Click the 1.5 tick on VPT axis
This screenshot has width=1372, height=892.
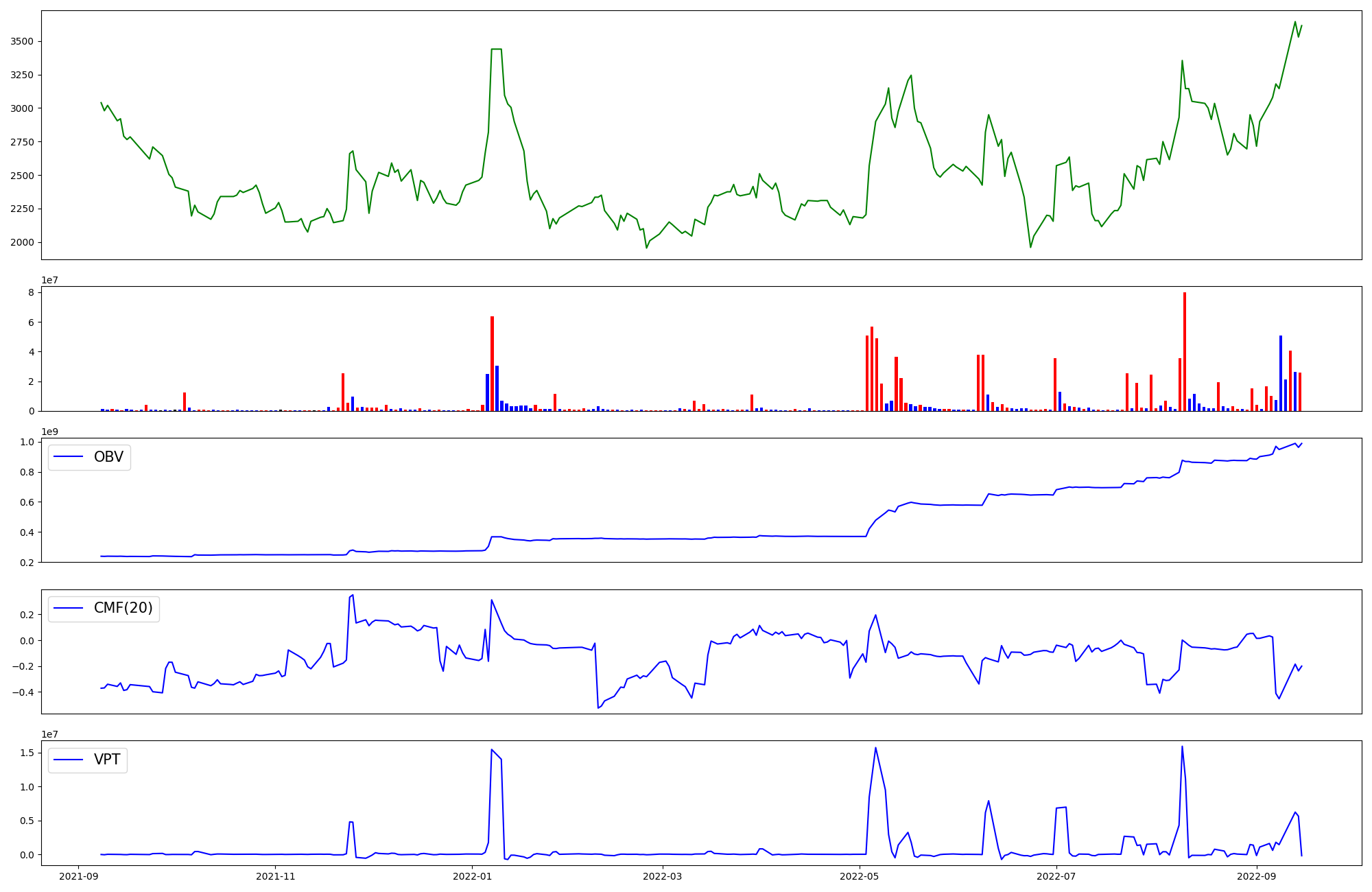tap(27, 753)
